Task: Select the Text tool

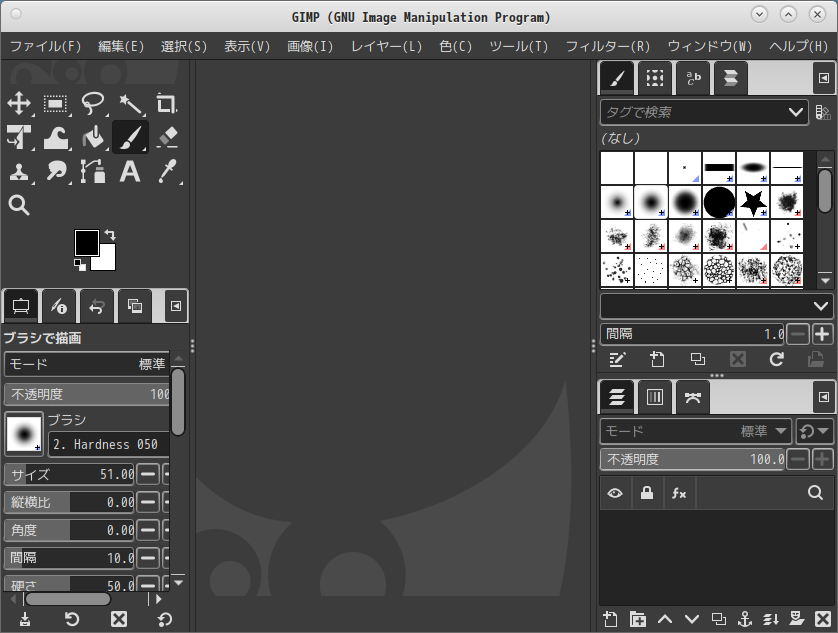Action: (x=130, y=172)
